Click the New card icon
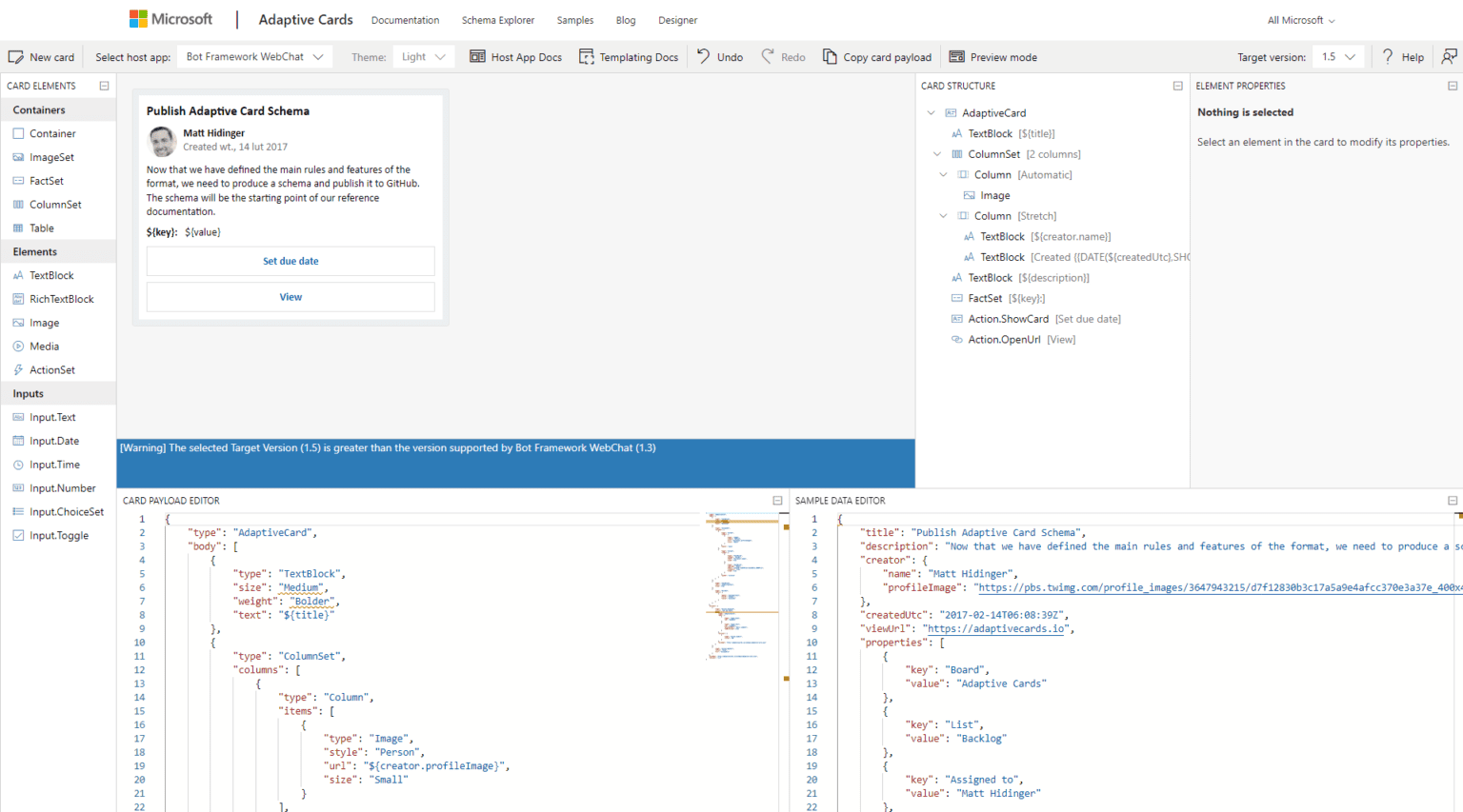This screenshot has width=1463, height=812. (16, 57)
